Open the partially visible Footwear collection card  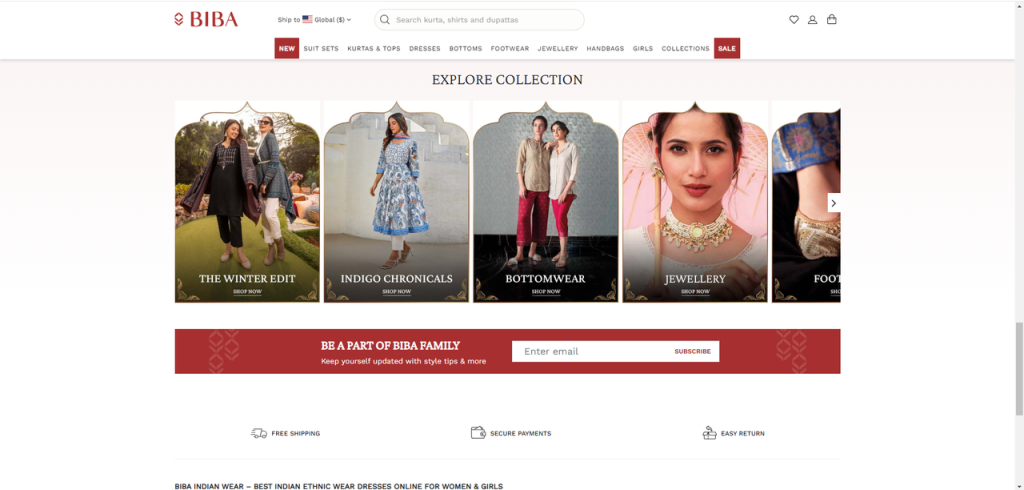(x=806, y=202)
